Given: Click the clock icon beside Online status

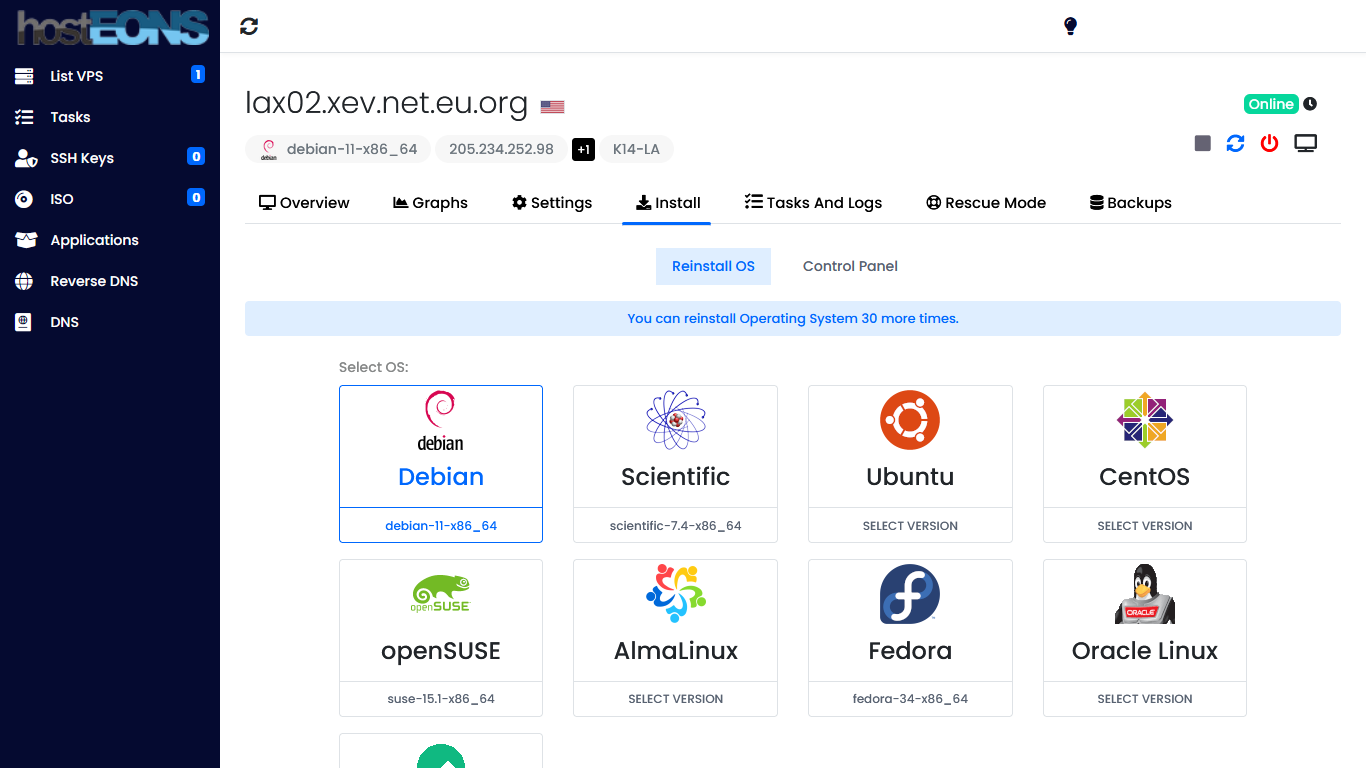Looking at the screenshot, I should [x=1310, y=104].
